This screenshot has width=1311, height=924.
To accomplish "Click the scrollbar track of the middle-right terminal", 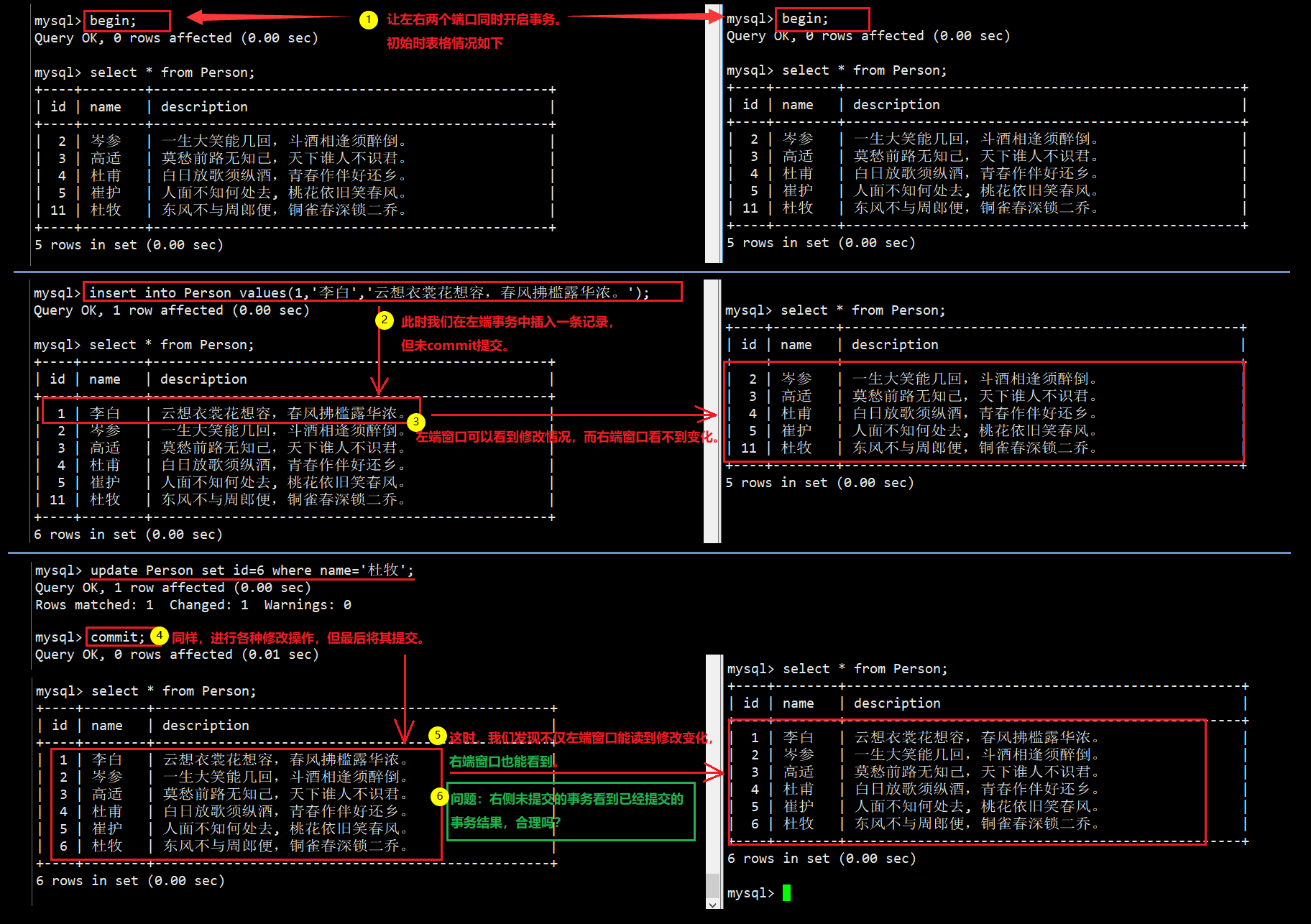I will [712, 411].
